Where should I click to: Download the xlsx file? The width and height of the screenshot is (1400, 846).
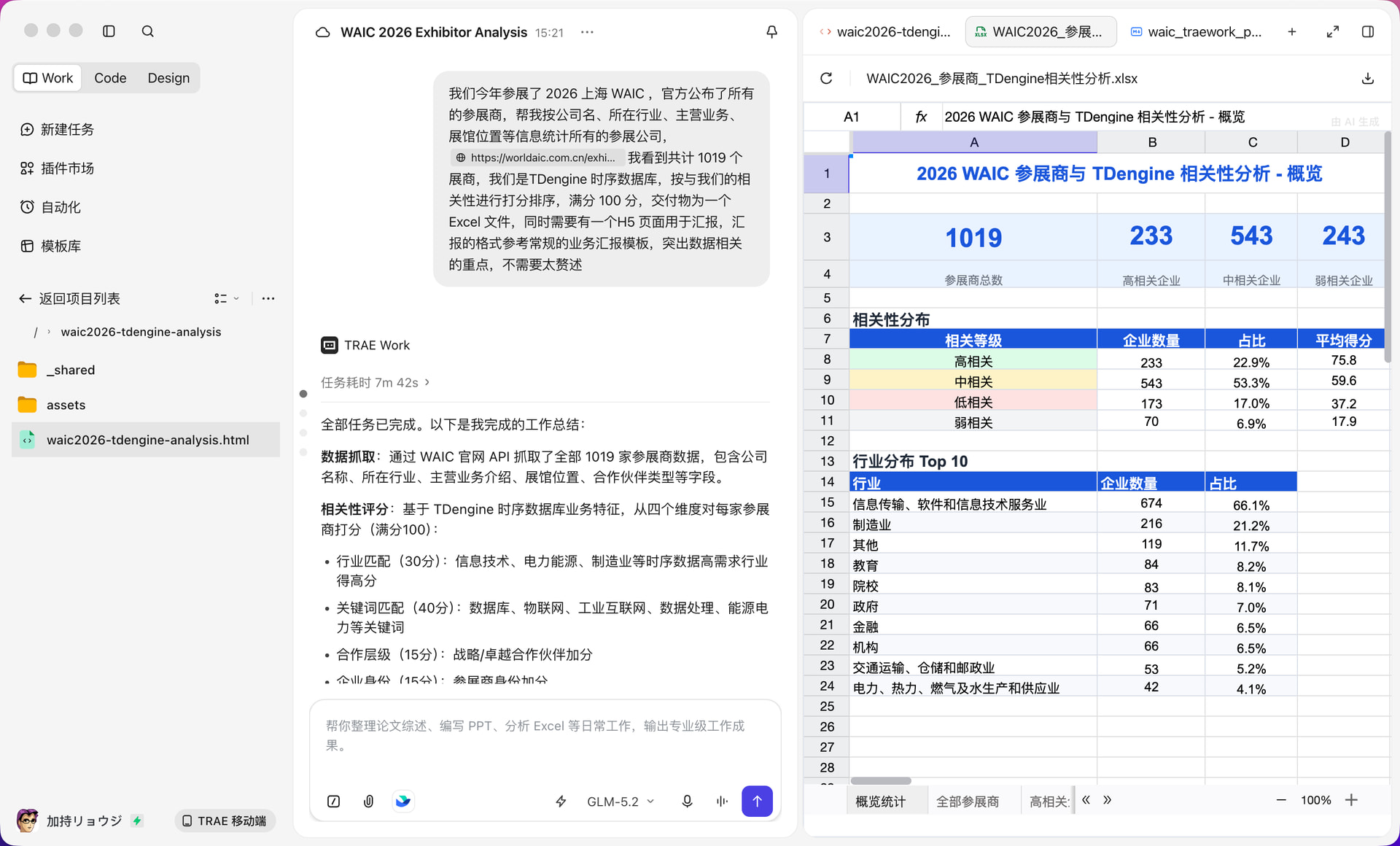1368,78
